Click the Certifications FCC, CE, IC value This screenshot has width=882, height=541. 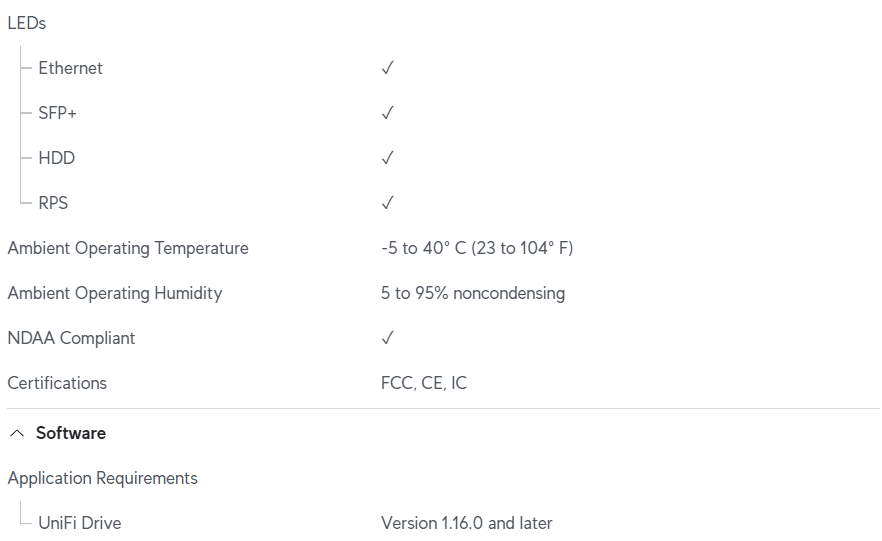click(x=424, y=383)
